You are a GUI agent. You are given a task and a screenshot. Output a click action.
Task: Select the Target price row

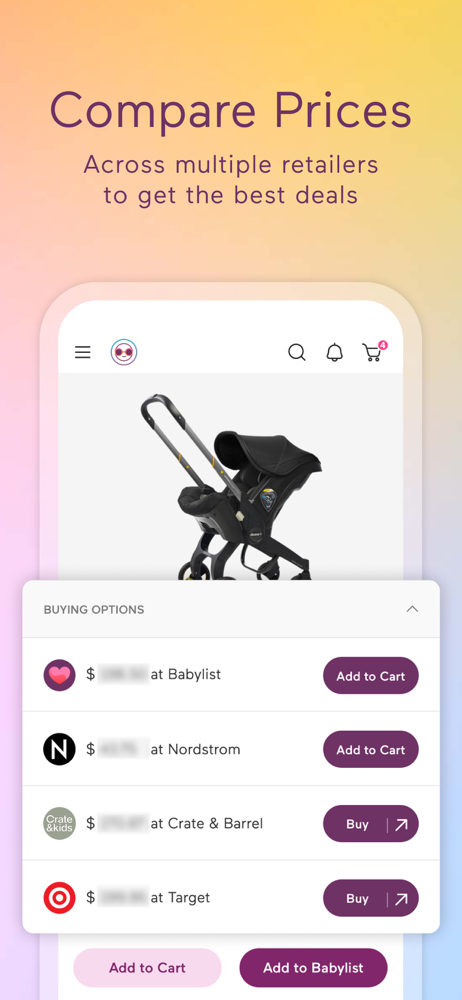click(231, 897)
